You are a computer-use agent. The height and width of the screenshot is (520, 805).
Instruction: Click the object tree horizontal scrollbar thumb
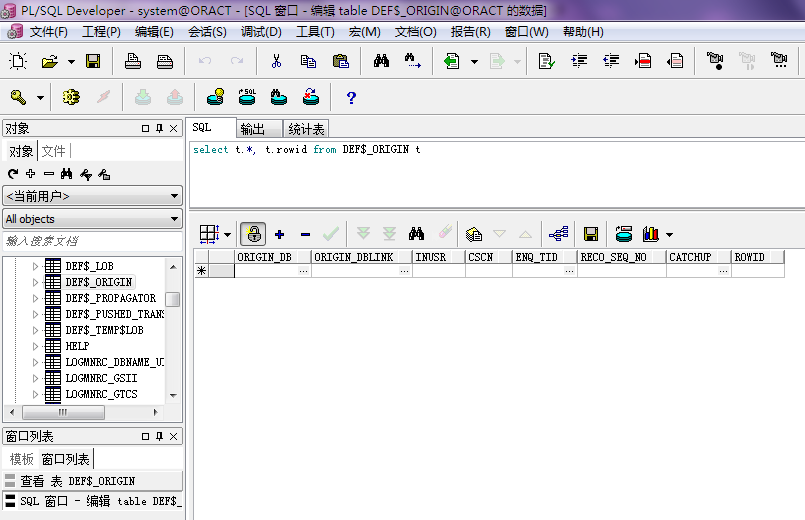click(64, 412)
